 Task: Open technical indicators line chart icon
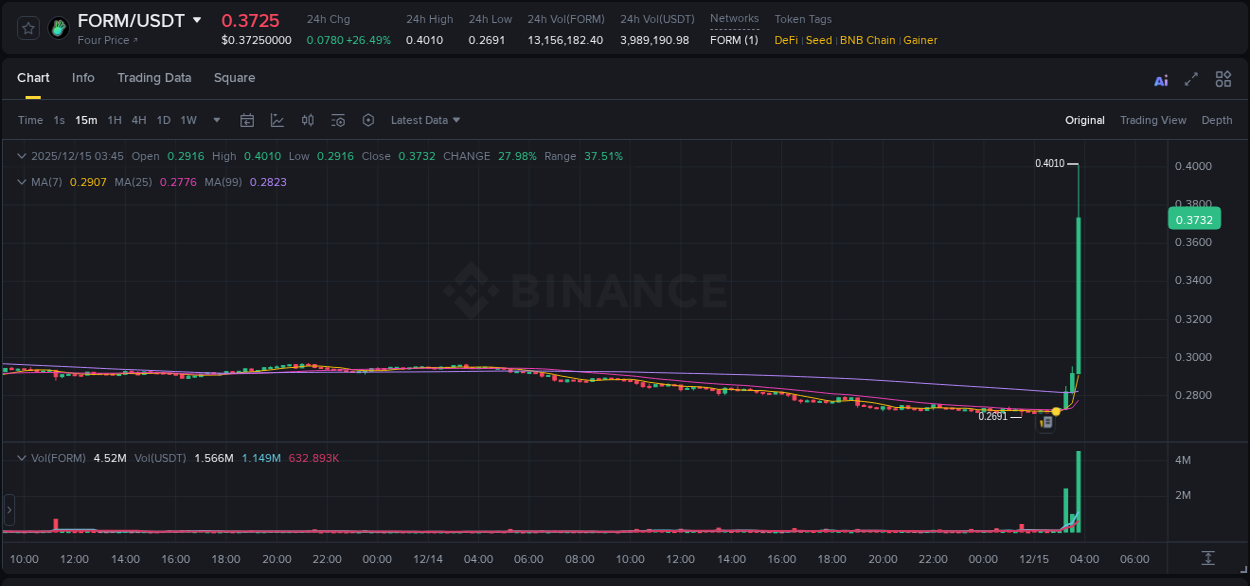[x=277, y=120]
